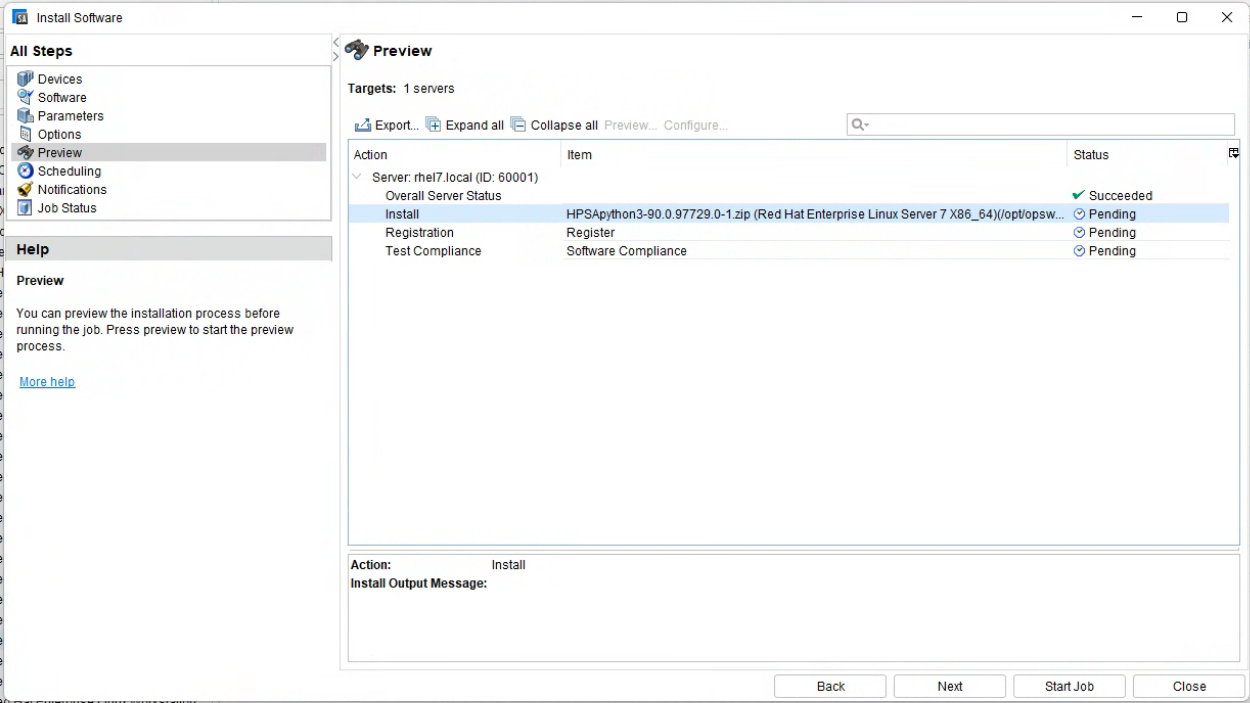Minimize the Install Software window
Image resolution: width=1250 pixels, height=703 pixels.
click(1137, 17)
